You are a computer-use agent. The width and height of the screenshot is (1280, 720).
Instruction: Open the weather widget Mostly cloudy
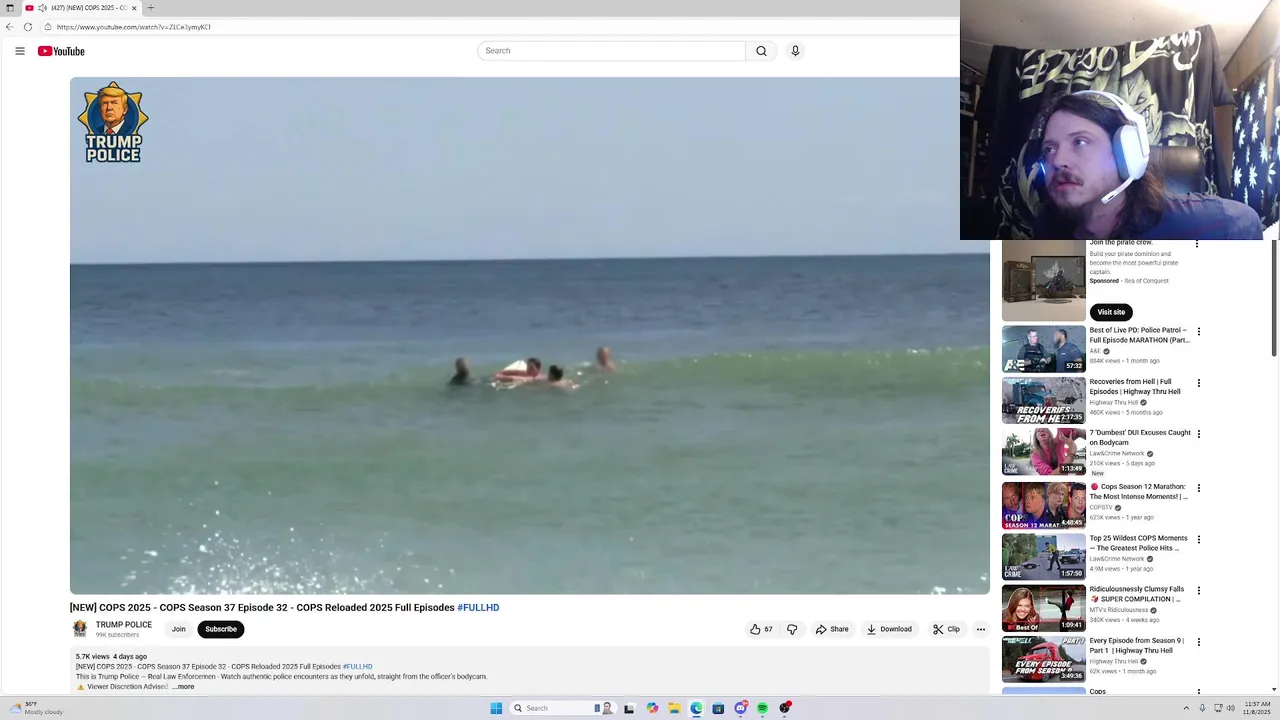[x=36, y=708]
